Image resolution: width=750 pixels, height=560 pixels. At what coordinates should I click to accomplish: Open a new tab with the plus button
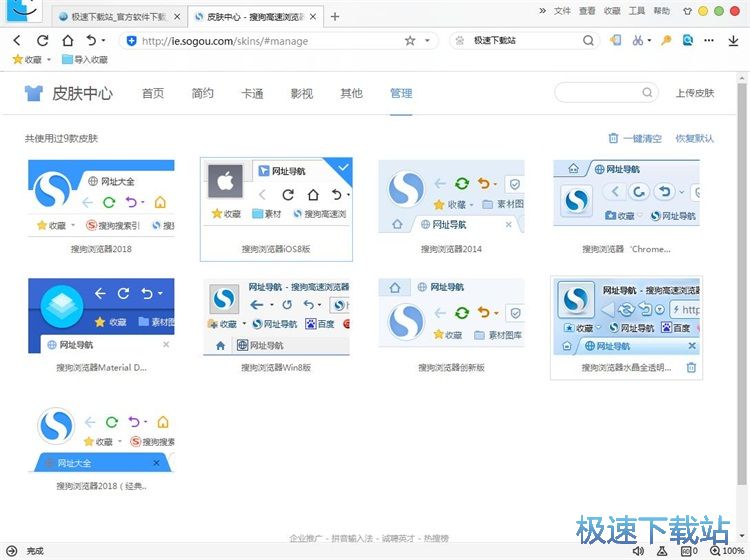click(335, 17)
